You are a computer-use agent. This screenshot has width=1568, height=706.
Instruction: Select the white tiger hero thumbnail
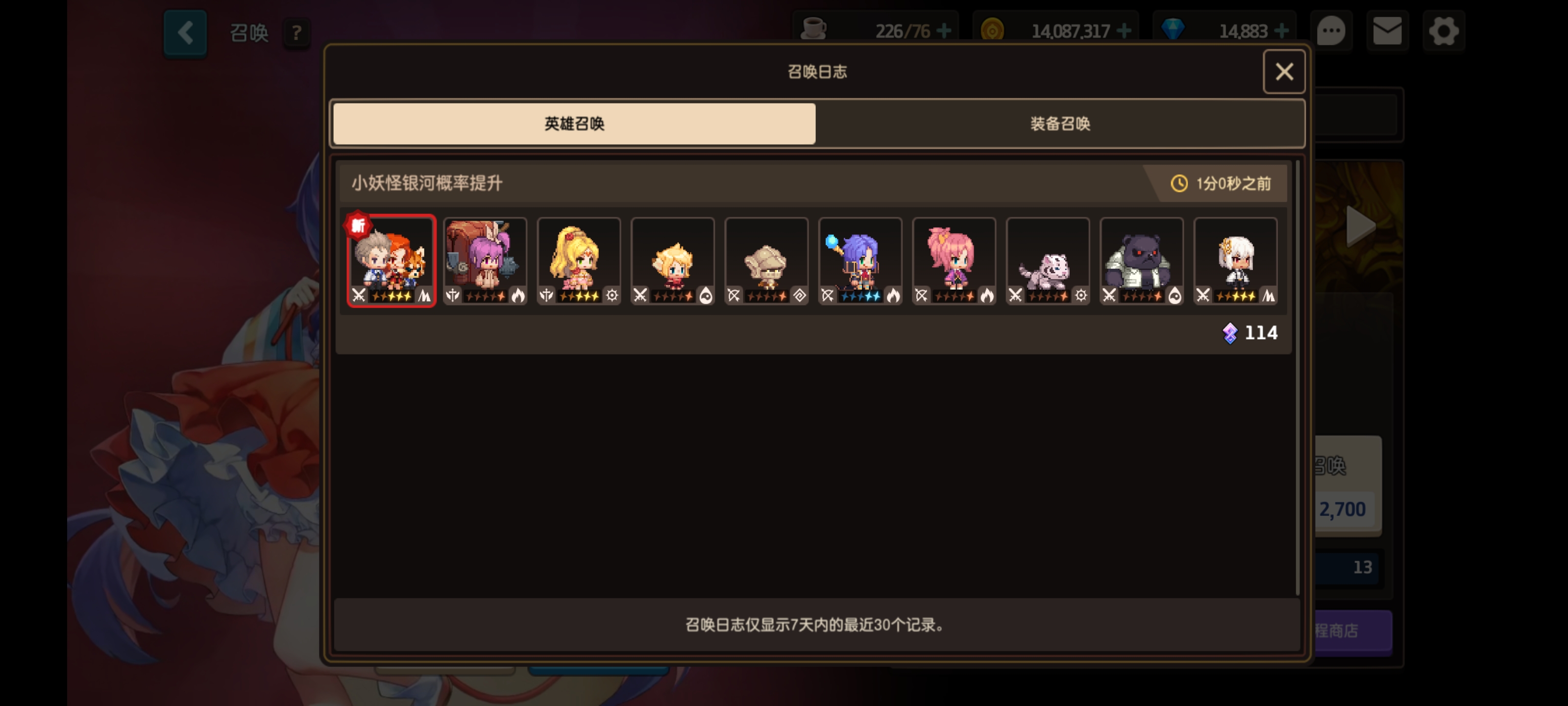(x=1048, y=261)
